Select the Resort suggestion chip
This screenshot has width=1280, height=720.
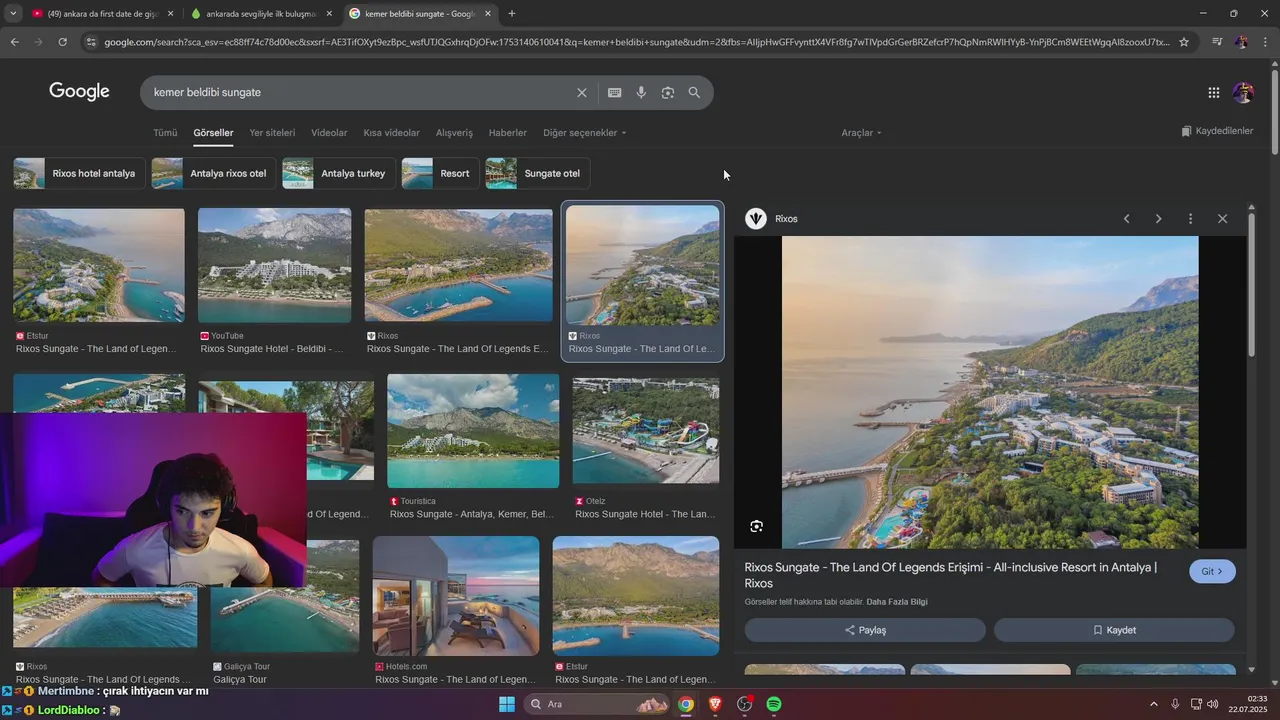click(440, 173)
